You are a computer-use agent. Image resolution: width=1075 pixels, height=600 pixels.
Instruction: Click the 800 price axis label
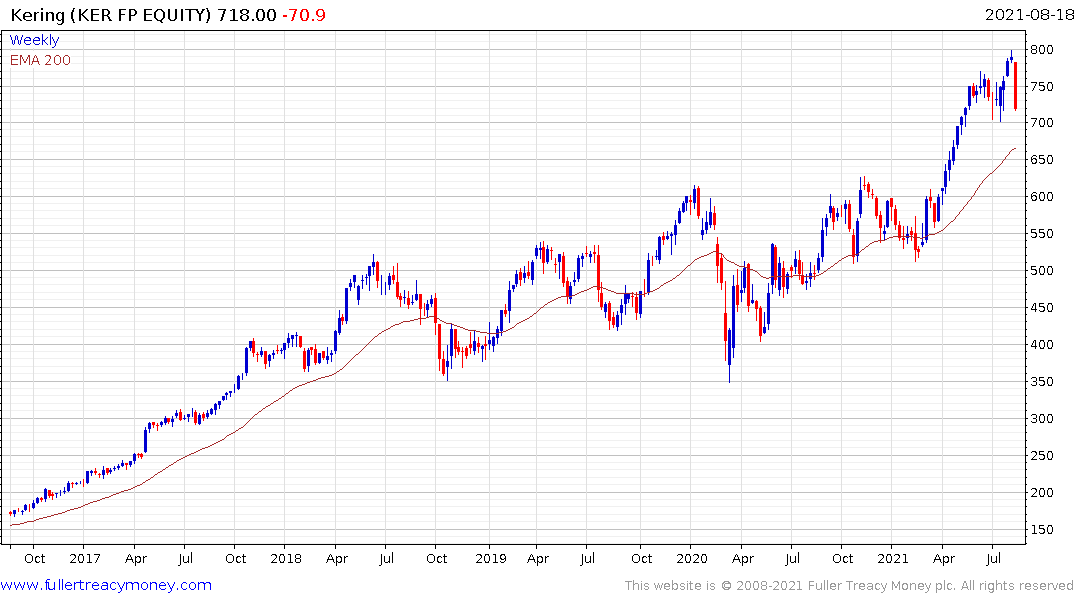click(1041, 49)
